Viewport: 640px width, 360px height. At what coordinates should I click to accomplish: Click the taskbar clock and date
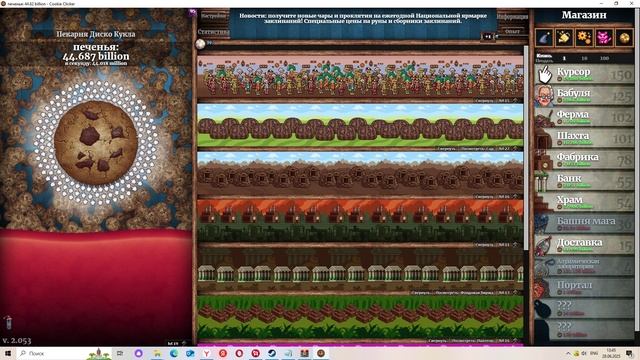611,353
